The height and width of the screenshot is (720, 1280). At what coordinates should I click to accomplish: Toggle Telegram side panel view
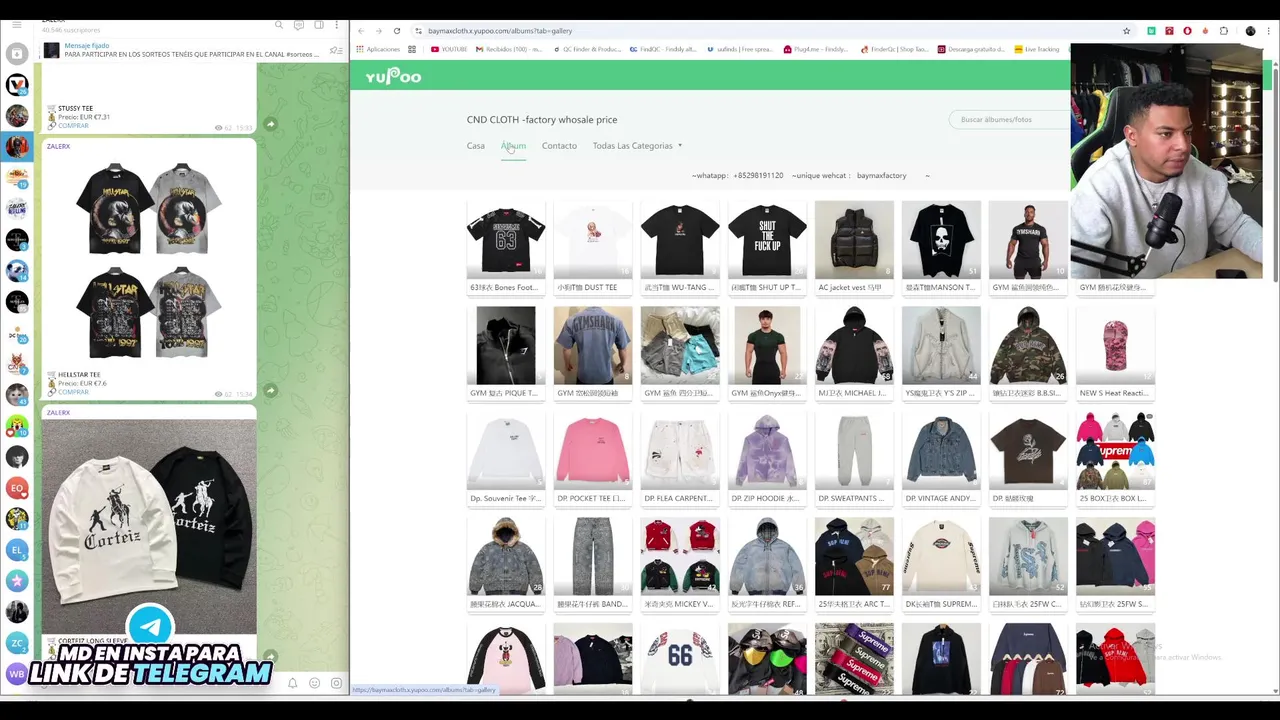click(318, 25)
